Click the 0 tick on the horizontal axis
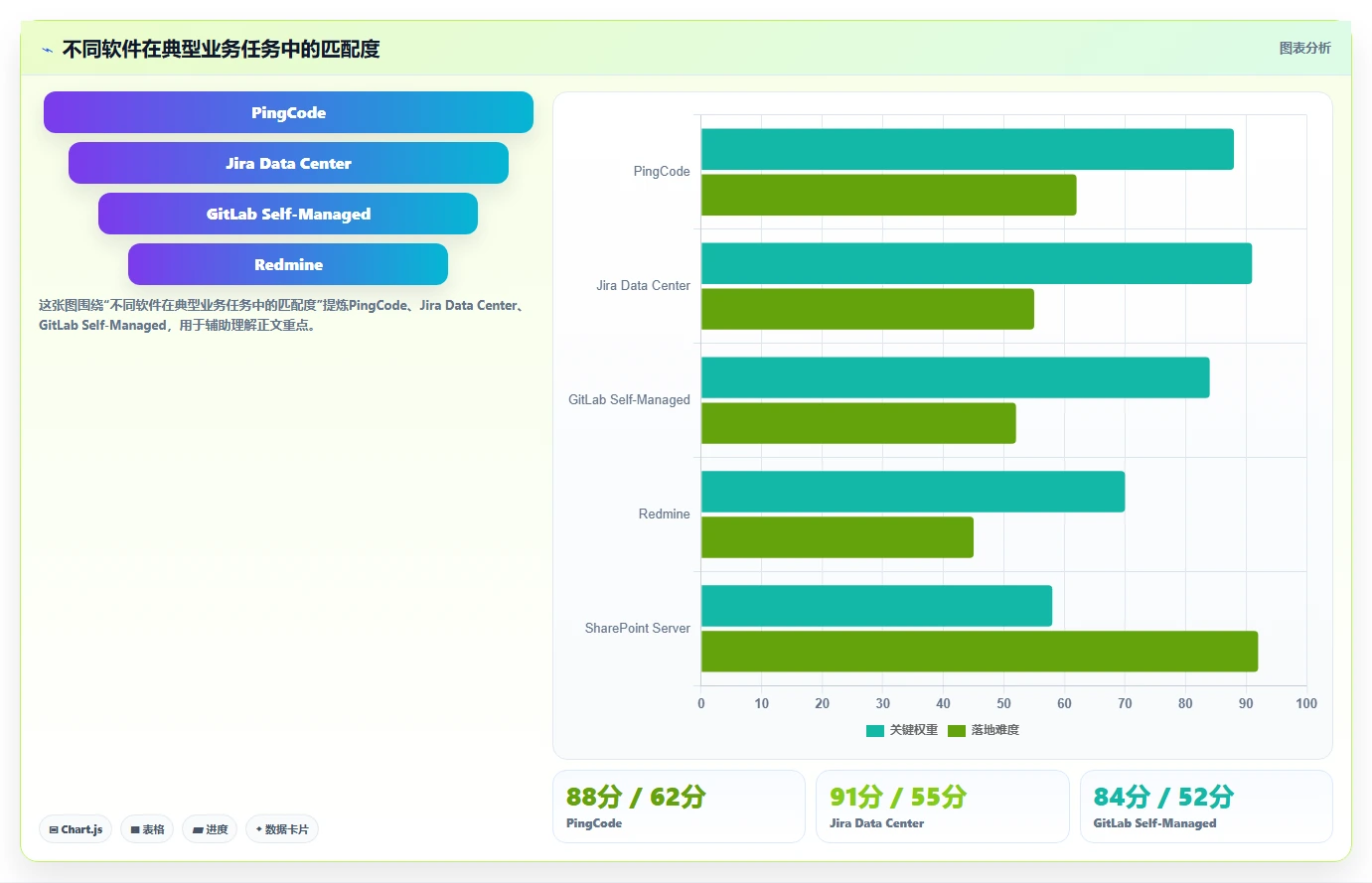 point(701,703)
